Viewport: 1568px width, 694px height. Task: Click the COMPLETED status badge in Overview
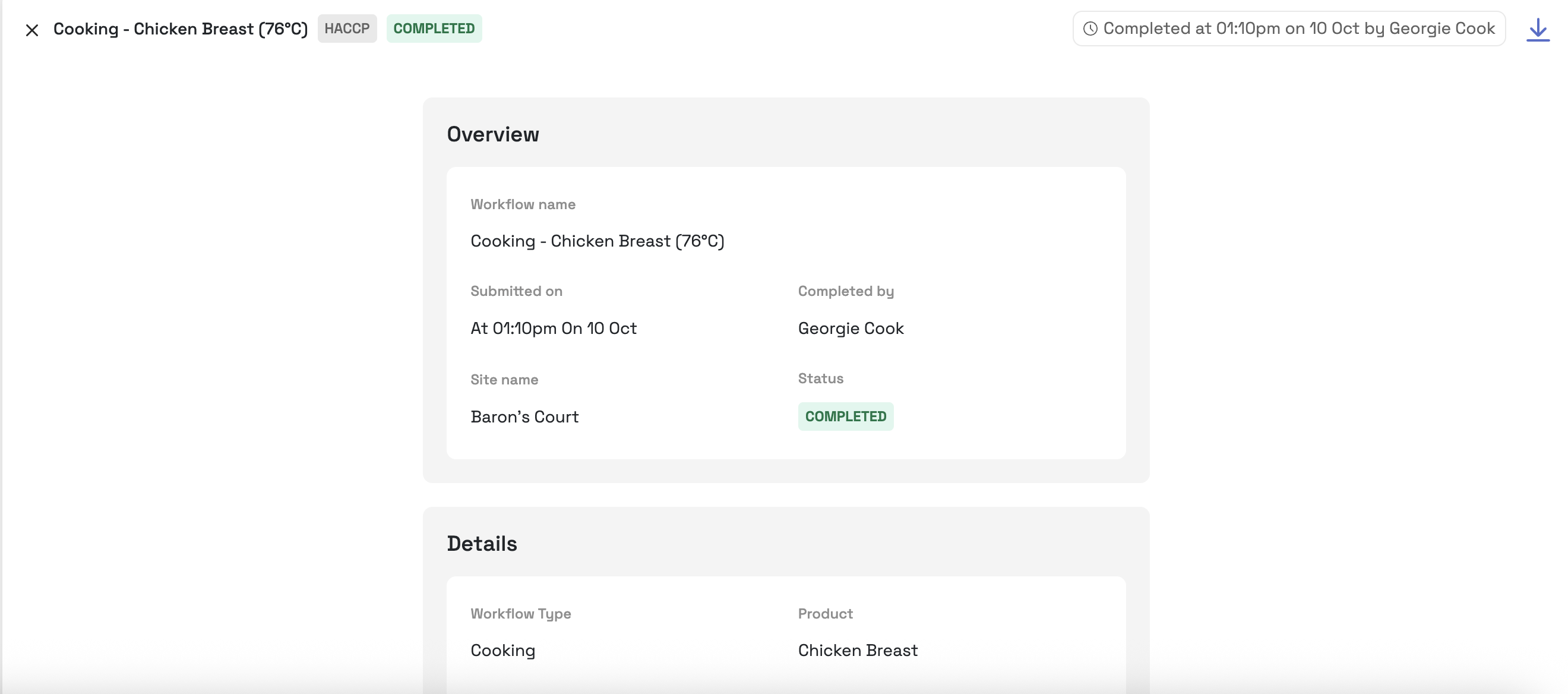845,417
